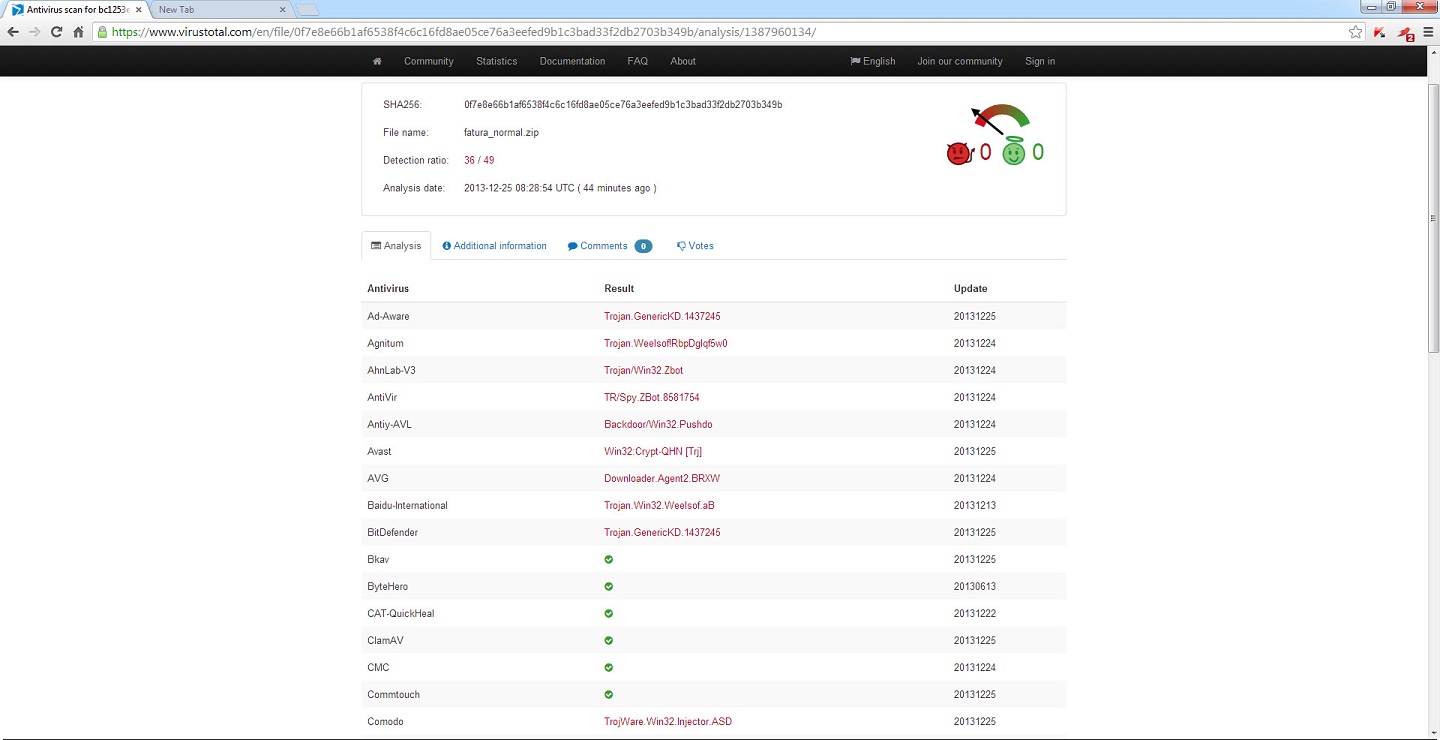The width and height of the screenshot is (1440, 740).
Task: Click the Kaspersky extension icon
Action: coord(1380,32)
